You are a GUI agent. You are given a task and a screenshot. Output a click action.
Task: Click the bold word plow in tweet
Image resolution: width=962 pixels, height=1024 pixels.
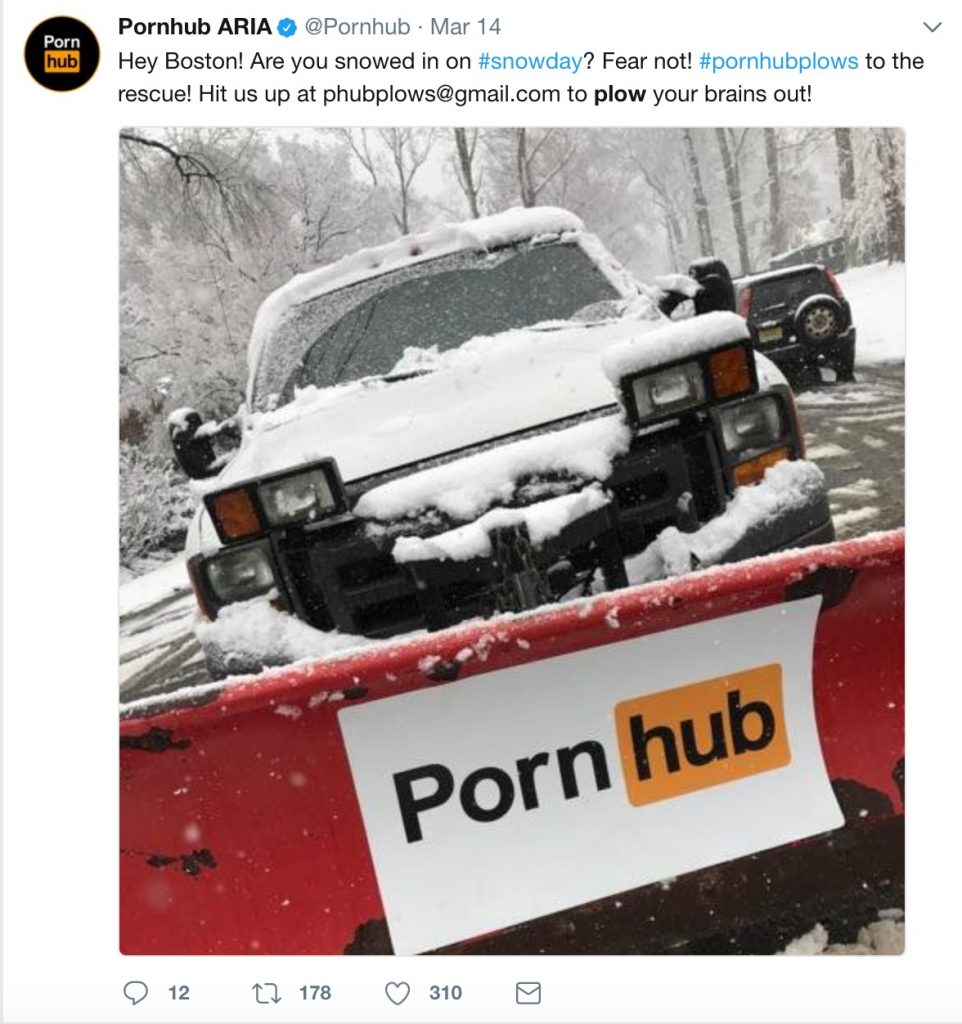coord(619,95)
